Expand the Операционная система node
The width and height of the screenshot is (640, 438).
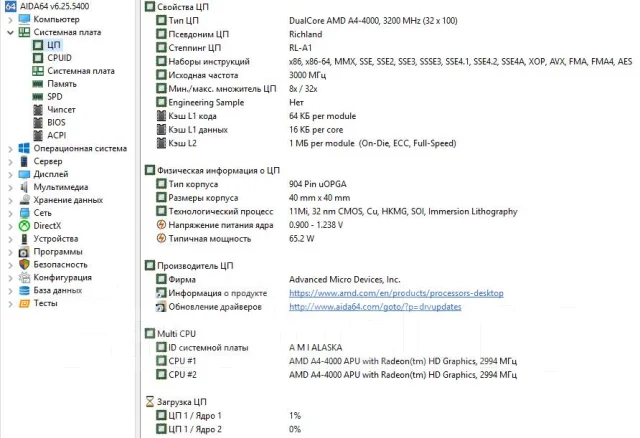point(10,149)
